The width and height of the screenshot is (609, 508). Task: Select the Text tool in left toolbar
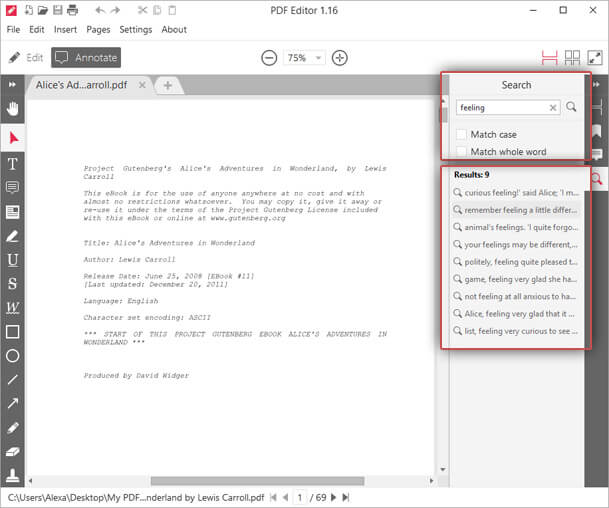pos(13,163)
